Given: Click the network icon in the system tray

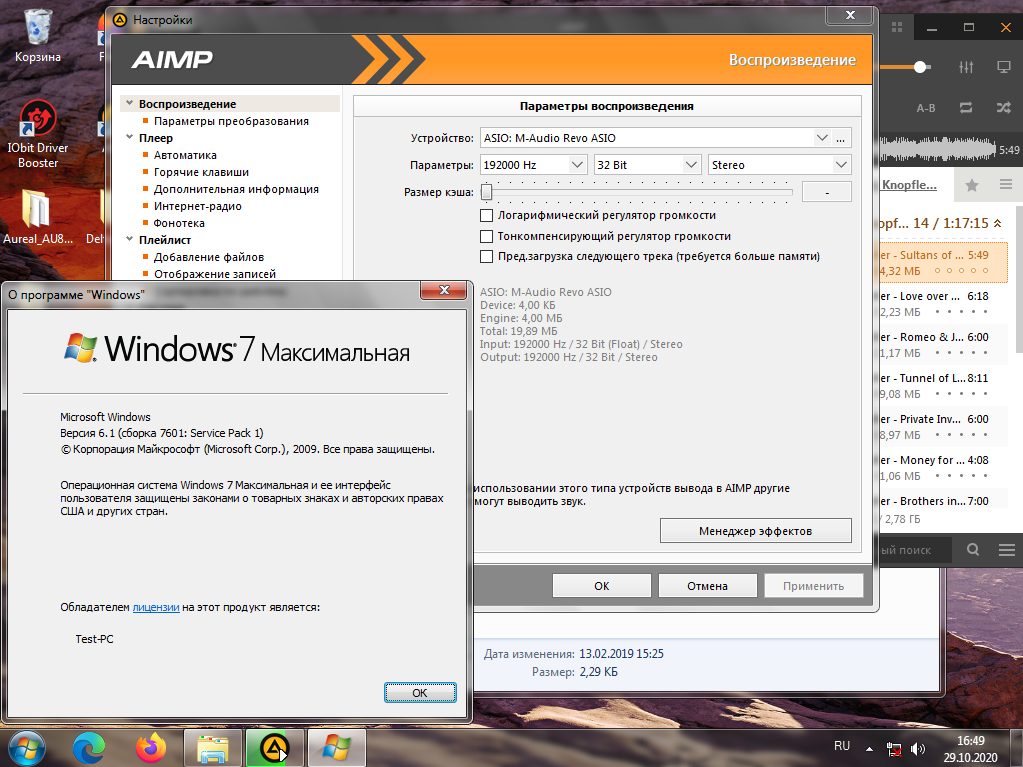Looking at the screenshot, I should click(x=894, y=749).
